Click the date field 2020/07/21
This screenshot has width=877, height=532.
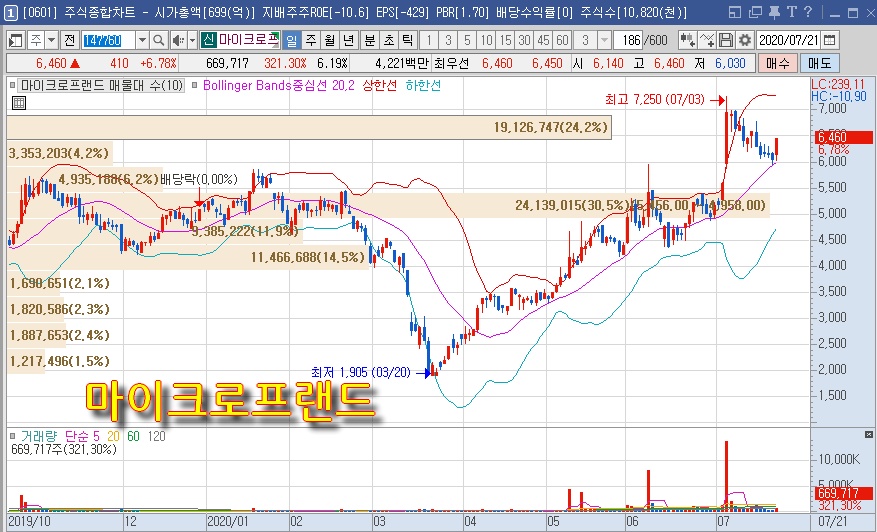click(789, 40)
